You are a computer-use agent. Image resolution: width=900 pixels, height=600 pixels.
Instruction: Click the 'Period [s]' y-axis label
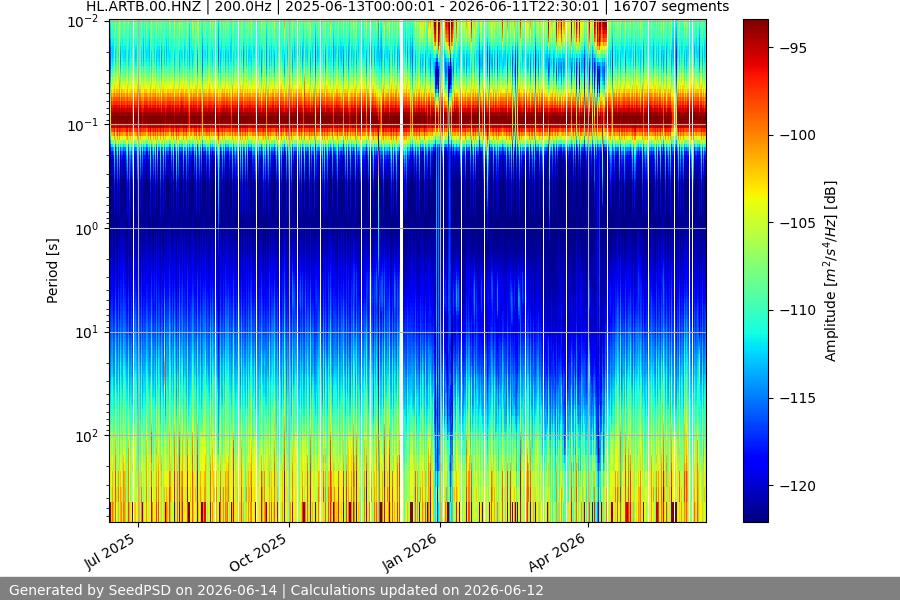[x=52, y=271]
